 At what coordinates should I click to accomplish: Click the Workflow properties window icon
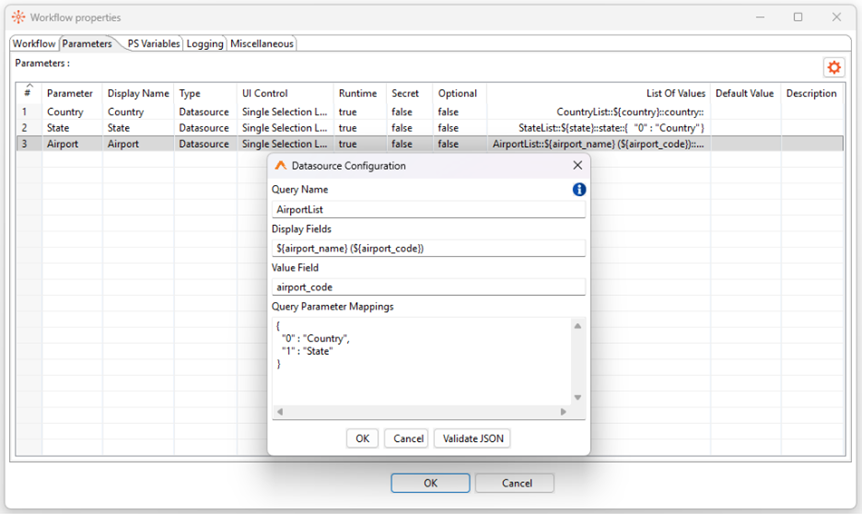tap(17, 17)
